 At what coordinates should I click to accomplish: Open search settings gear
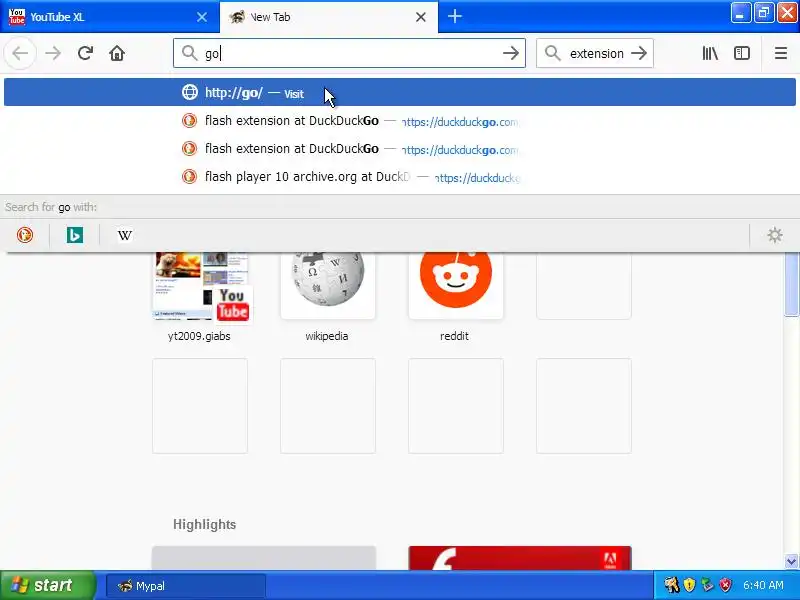tap(774, 235)
